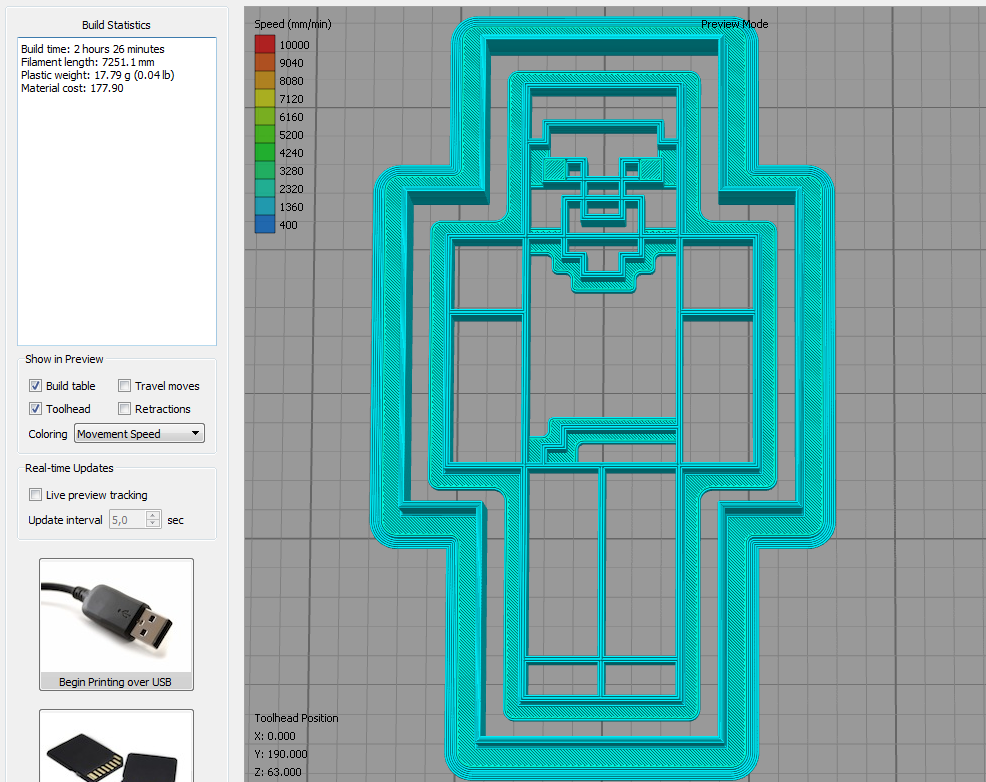The image size is (986, 782).
Task: Click the X: 0.000 position value
Action: click(x=275, y=736)
